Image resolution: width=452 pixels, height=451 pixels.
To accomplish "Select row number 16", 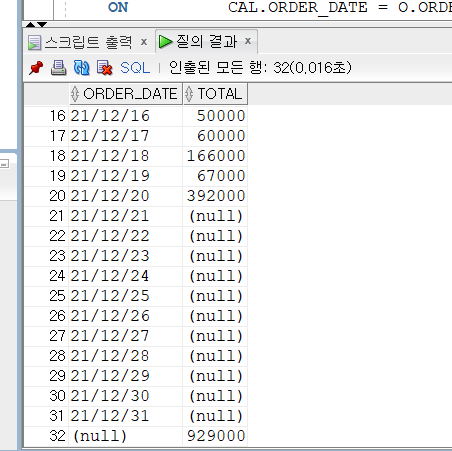I will [x=46, y=116].
